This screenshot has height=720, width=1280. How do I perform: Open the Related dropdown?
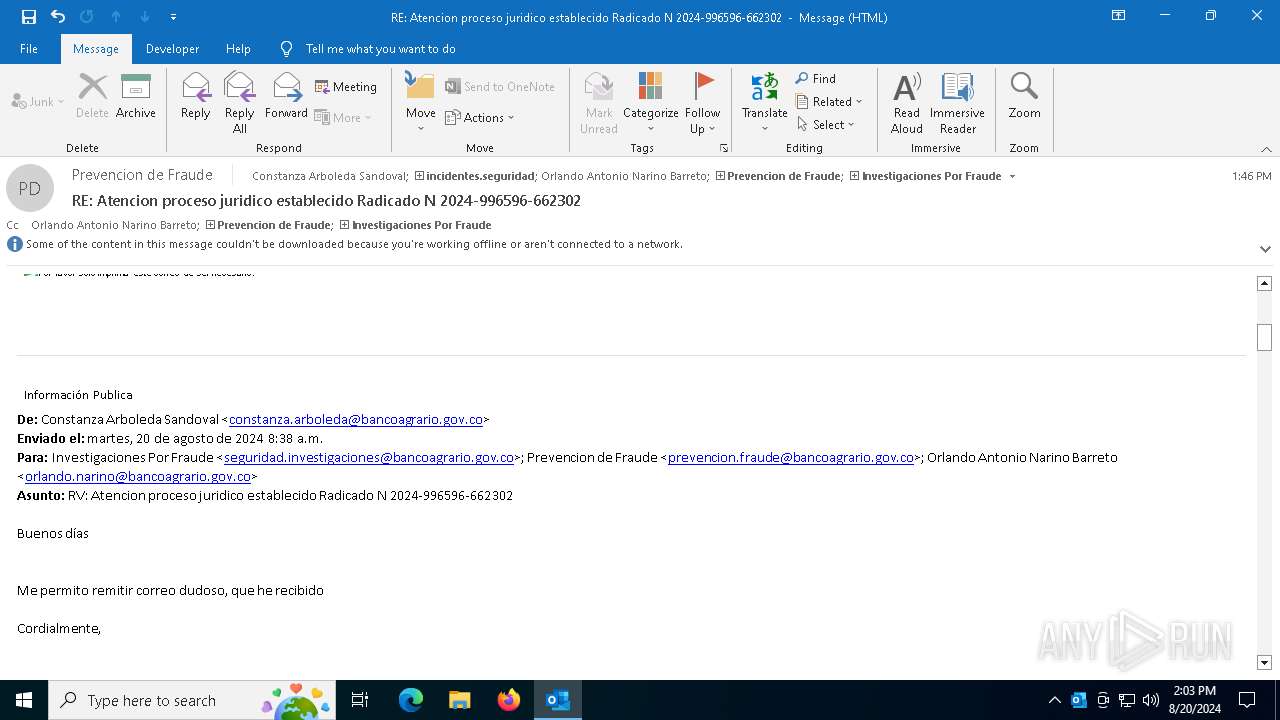829,101
